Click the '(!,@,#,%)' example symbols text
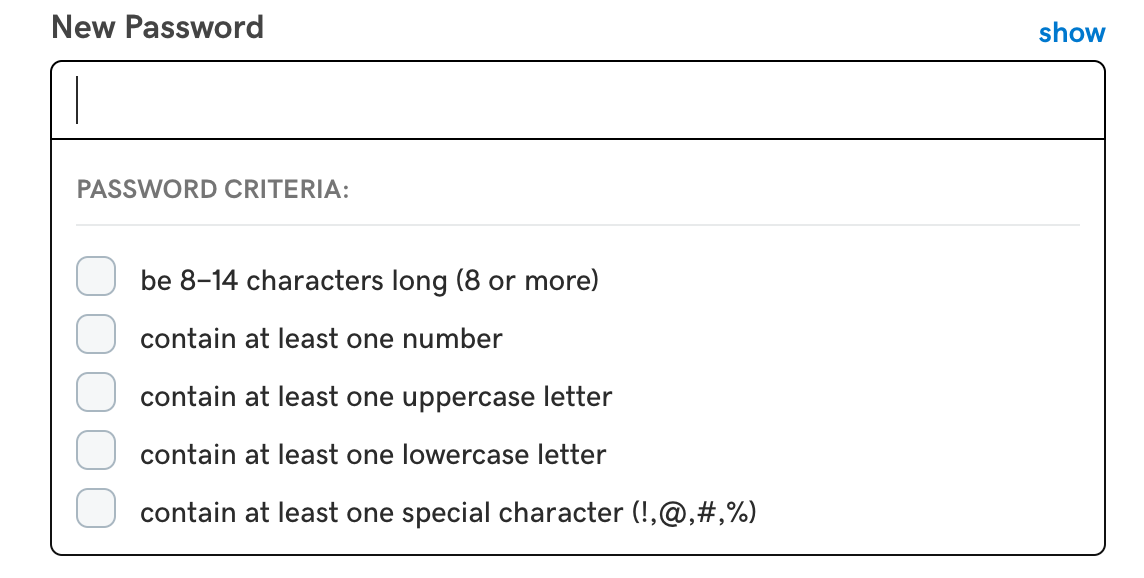This screenshot has width=1144, height=578. coord(694,513)
